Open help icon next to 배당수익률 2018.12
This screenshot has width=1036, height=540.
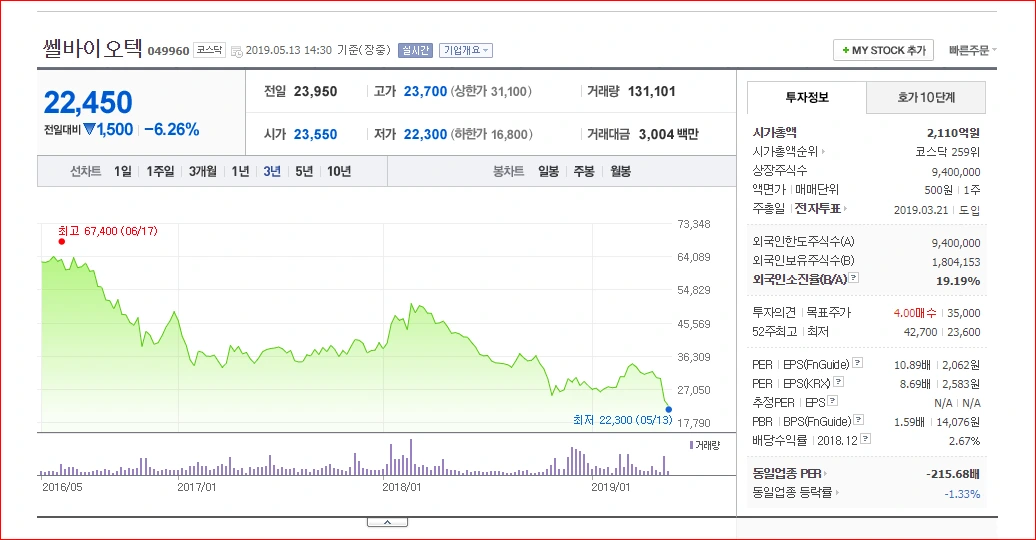(866, 438)
